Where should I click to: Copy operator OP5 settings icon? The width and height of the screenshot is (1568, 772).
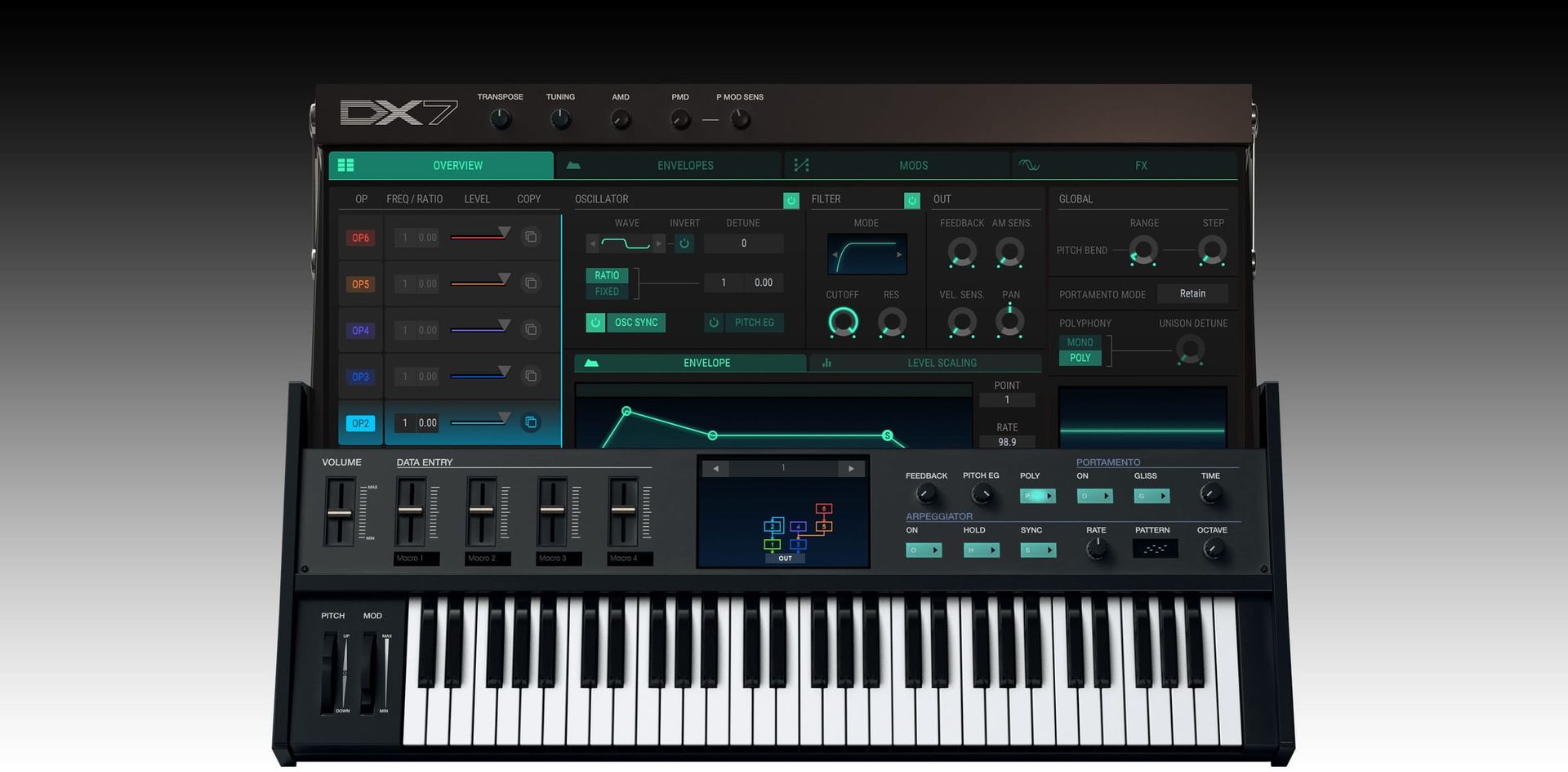coord(531,283)
